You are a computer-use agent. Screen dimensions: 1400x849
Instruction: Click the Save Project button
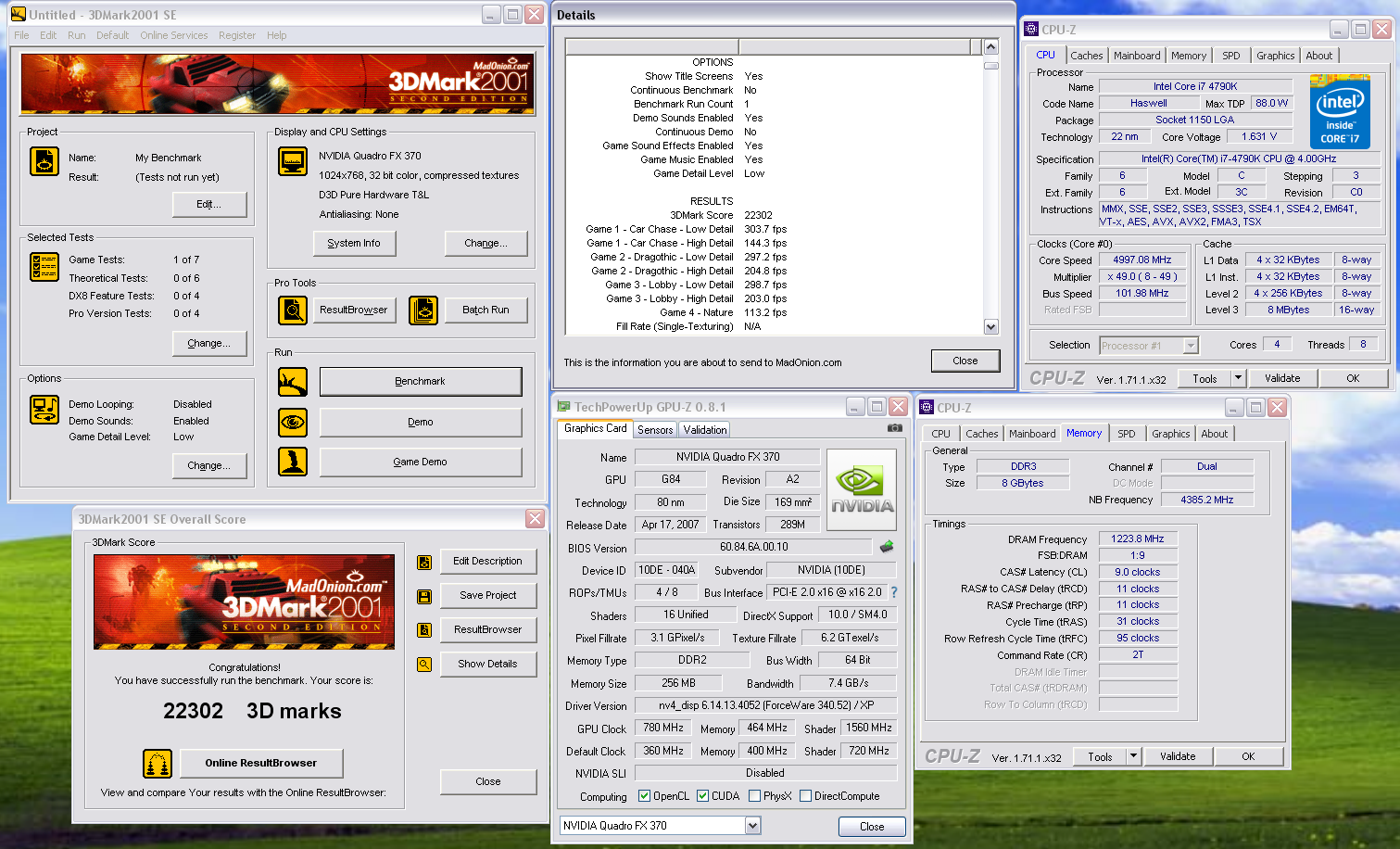click(488, 596)
